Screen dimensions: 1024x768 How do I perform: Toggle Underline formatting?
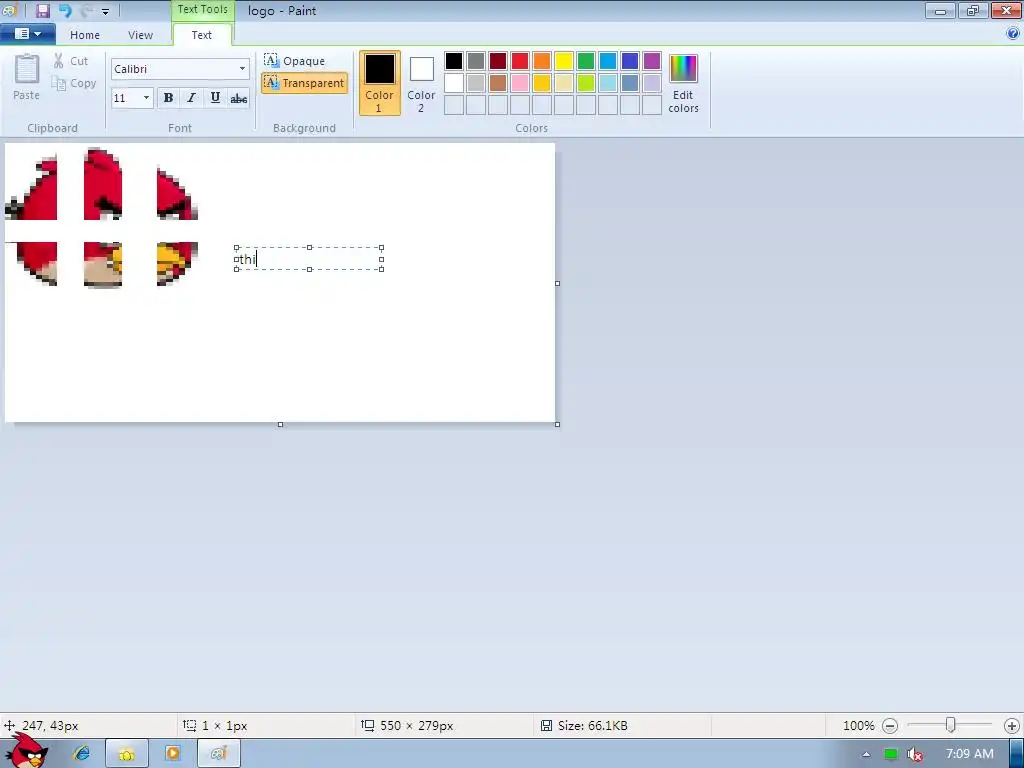coord(215,98)
